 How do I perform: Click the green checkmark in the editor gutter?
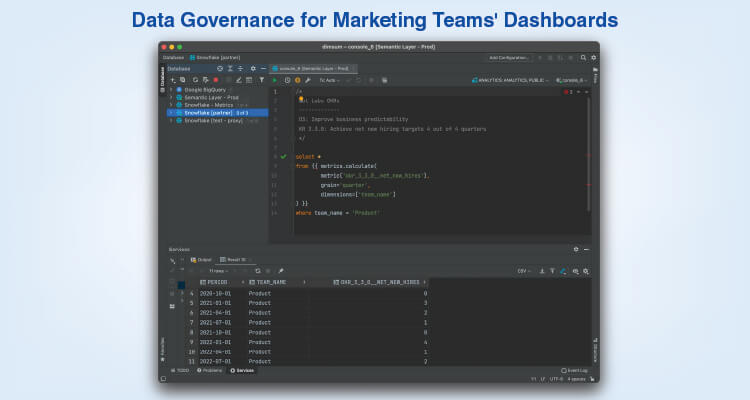pos(284,156)
